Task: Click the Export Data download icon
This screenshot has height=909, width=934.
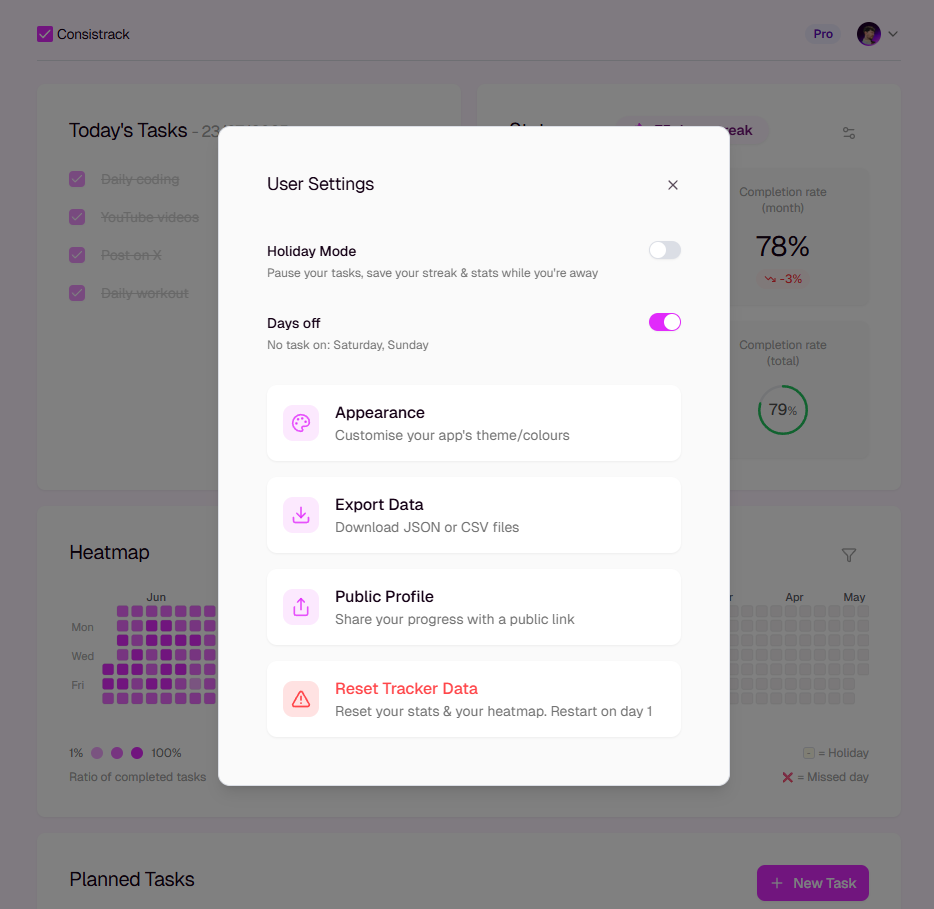Action: click(301, 515)
